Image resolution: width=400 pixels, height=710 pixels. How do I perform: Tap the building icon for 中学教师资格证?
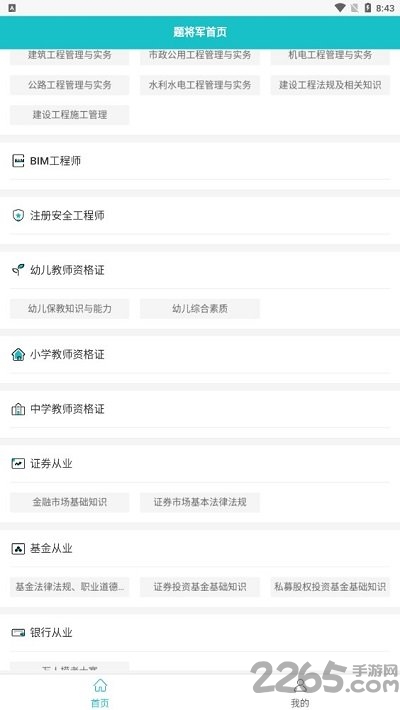coord(18,409)
